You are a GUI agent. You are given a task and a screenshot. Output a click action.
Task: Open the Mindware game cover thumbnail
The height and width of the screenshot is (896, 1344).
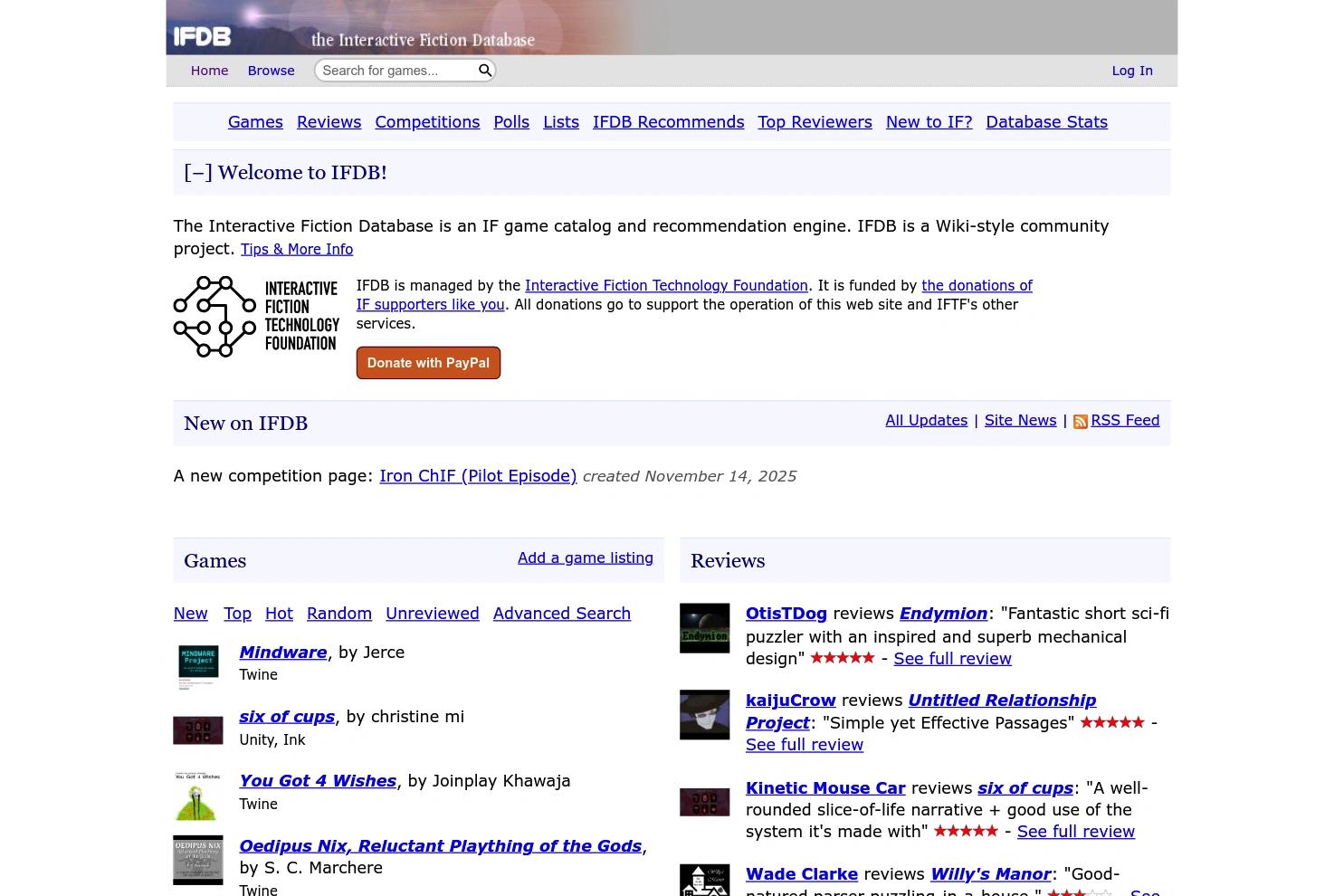click(x=198, y=667)
